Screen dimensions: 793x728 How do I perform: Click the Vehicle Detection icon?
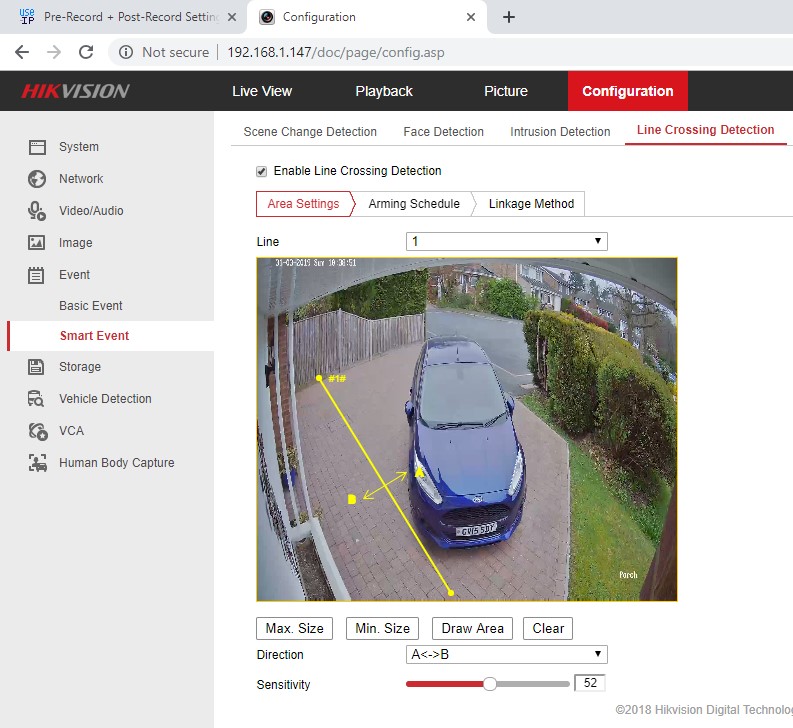pos(37,399)
